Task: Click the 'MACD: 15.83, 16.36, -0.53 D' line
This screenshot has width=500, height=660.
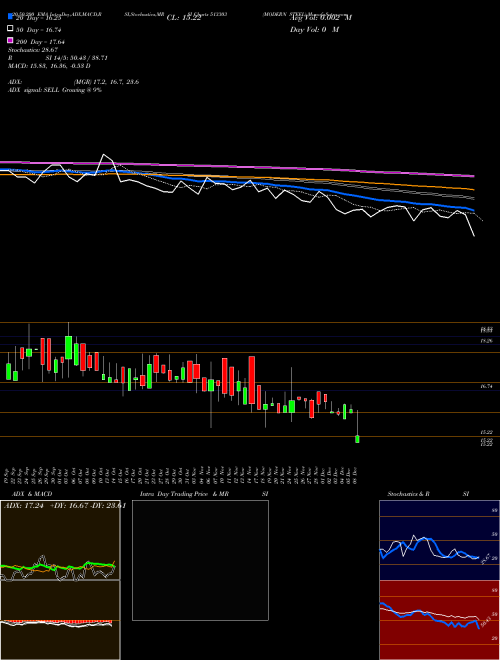Action: [x=49, y=66]
